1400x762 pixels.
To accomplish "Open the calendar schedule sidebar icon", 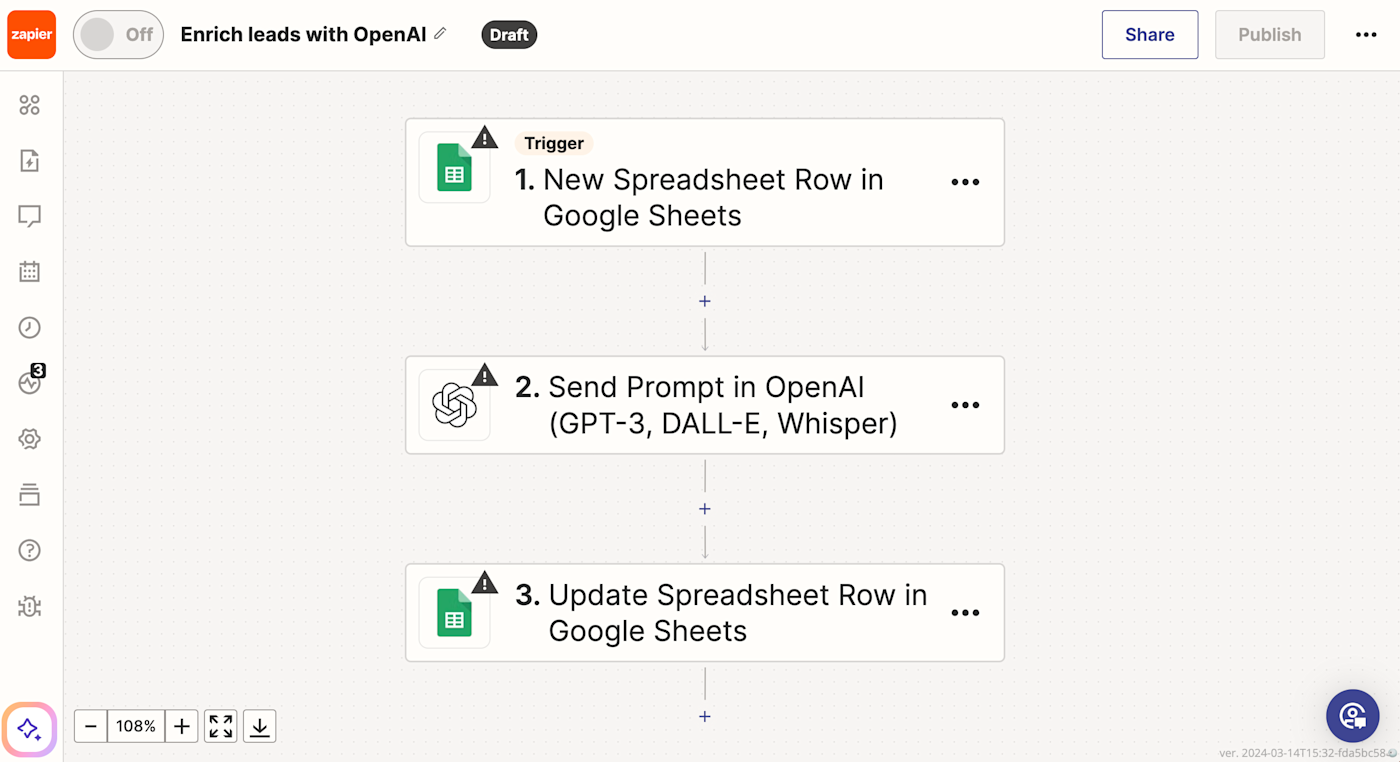I will tap(30, 271).
